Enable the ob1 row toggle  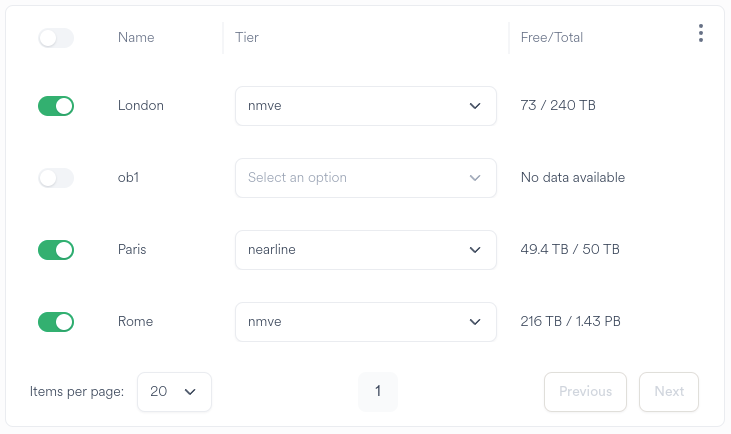click(56, 178)
